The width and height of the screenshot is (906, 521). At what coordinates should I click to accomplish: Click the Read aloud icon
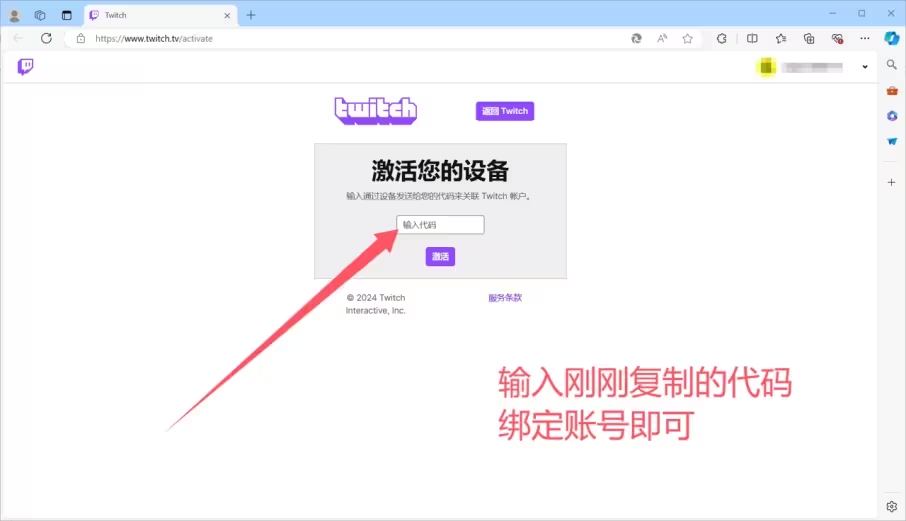pyautogui.click(x=662, y=39)
